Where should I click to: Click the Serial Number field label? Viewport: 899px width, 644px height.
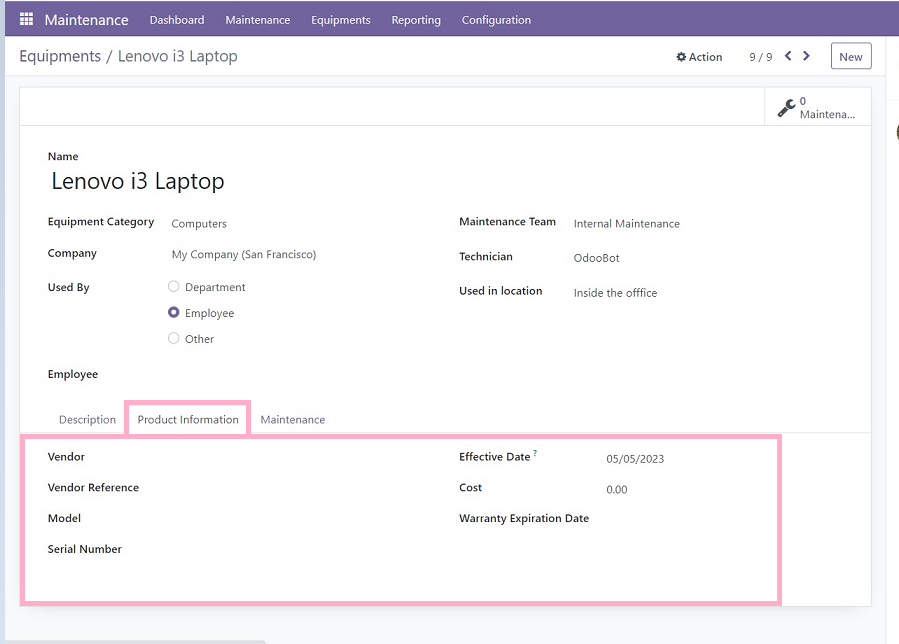(x=84, y=549)
